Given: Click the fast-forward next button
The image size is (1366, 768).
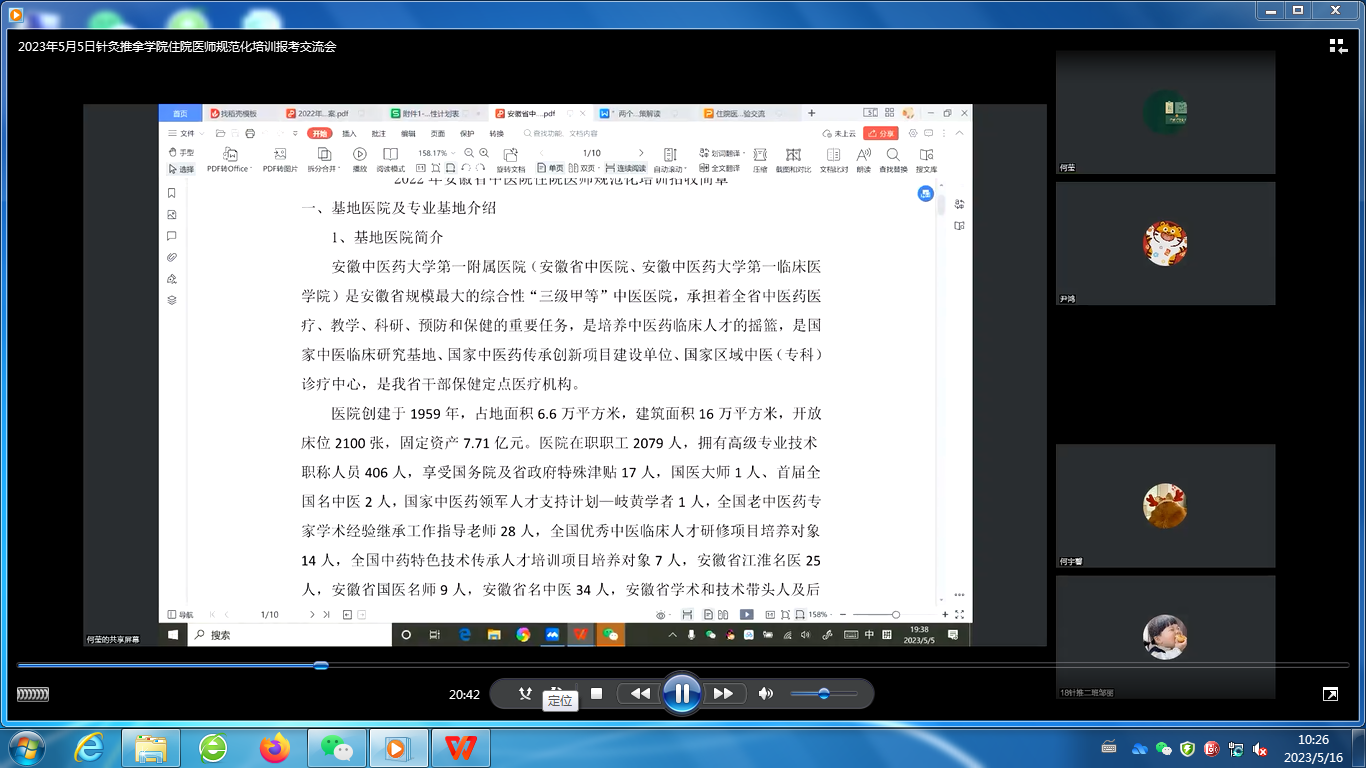Looking at the screenshot, I should tap(723, 694).
